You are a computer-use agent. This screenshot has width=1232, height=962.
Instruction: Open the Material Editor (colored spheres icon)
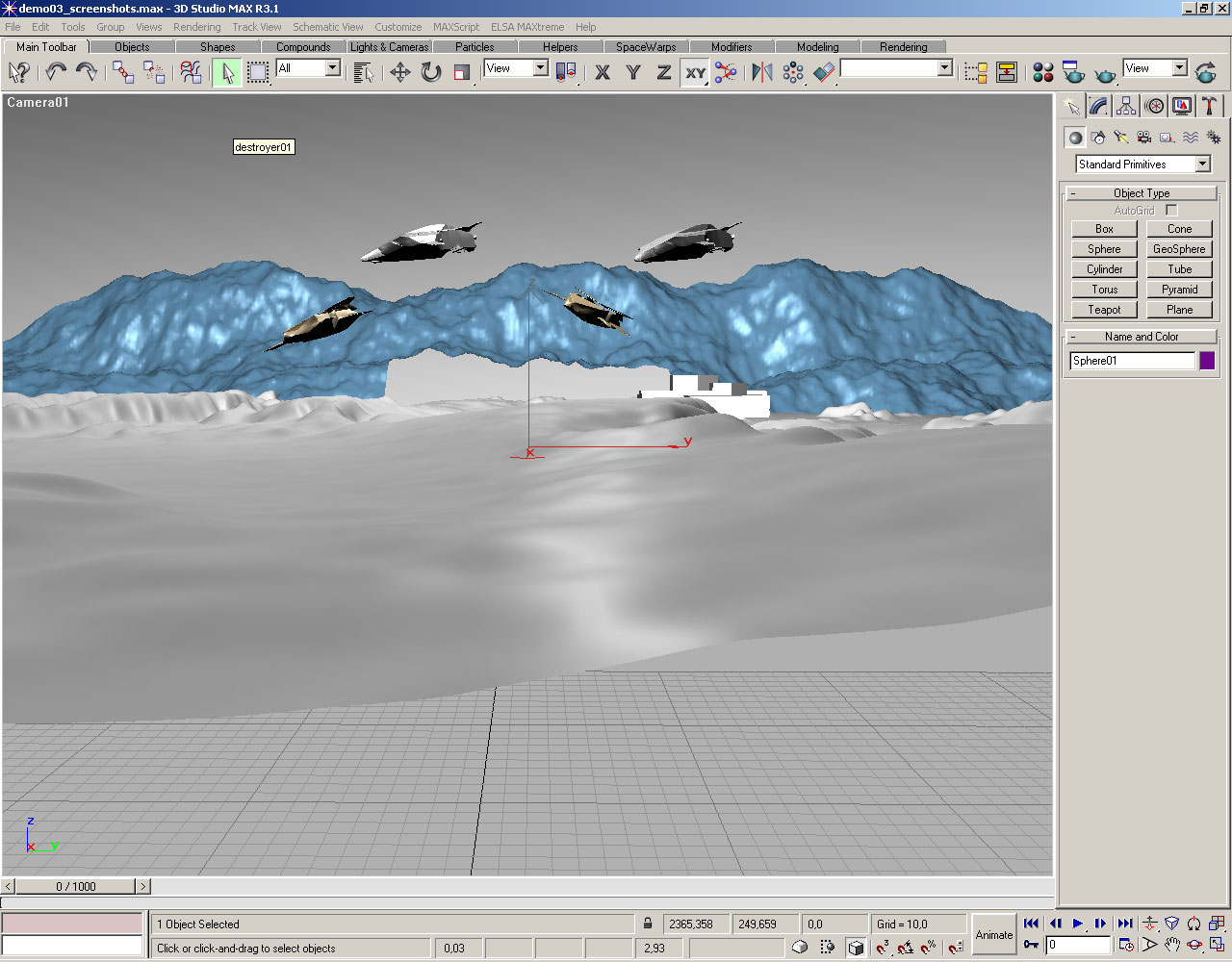[x=1042, y=72]
